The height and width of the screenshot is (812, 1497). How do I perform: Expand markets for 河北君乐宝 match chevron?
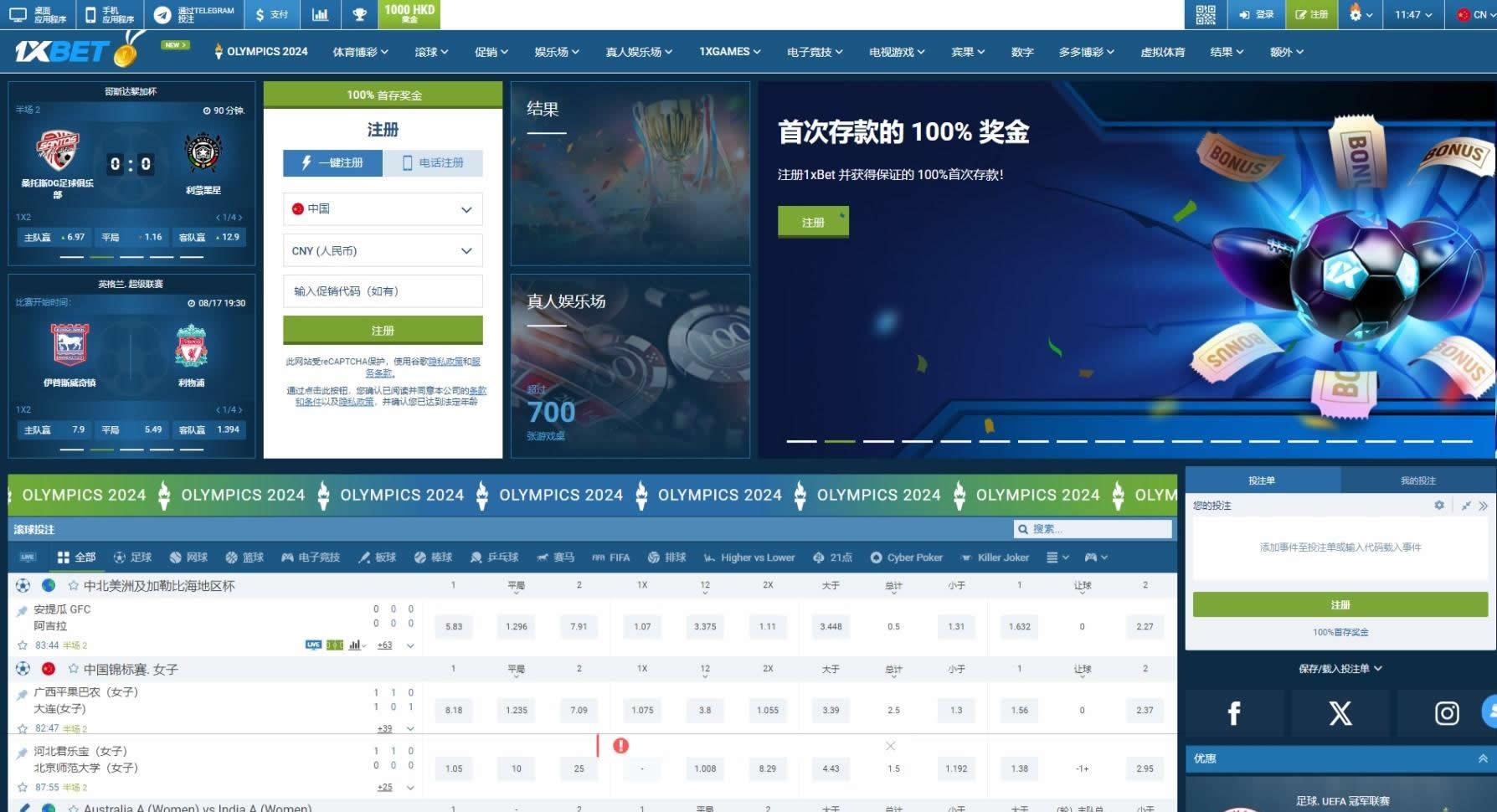[410, 788]
